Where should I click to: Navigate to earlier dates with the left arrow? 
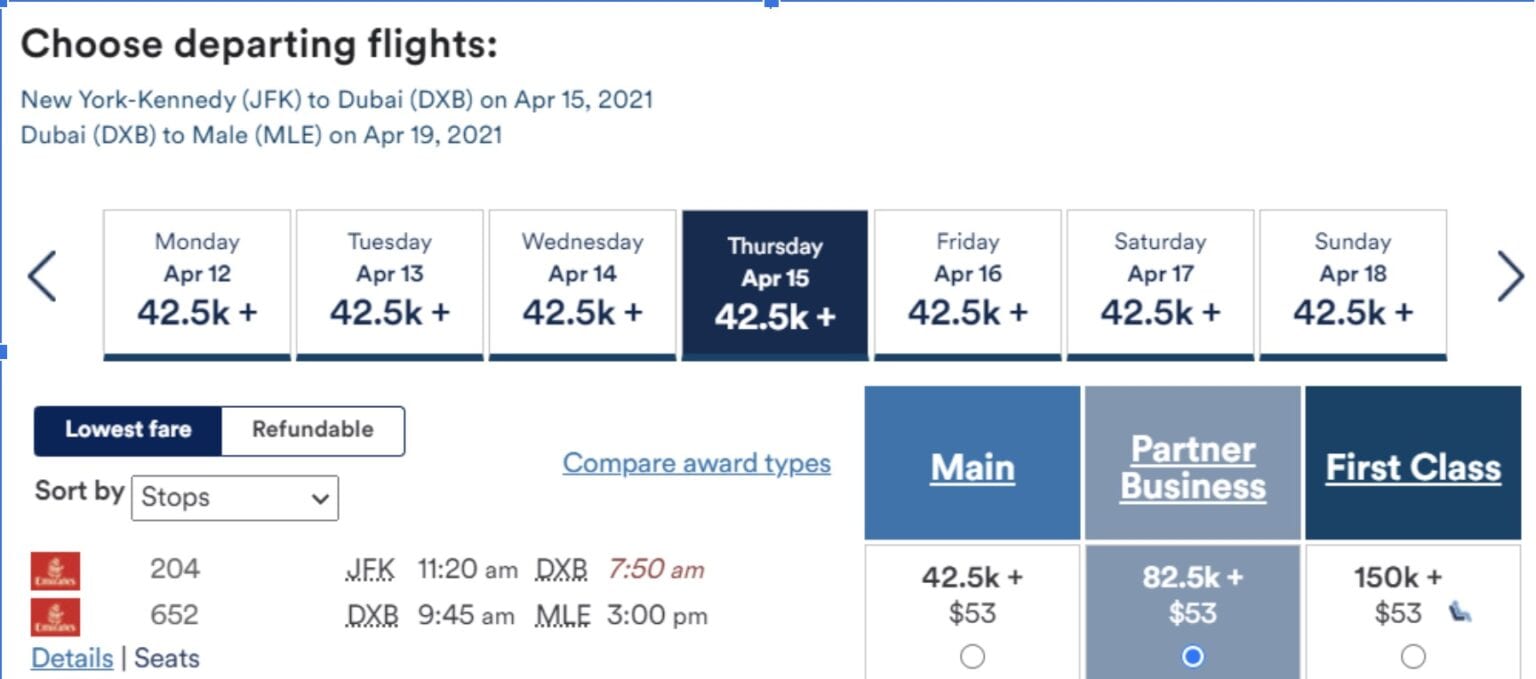point(42,276)
